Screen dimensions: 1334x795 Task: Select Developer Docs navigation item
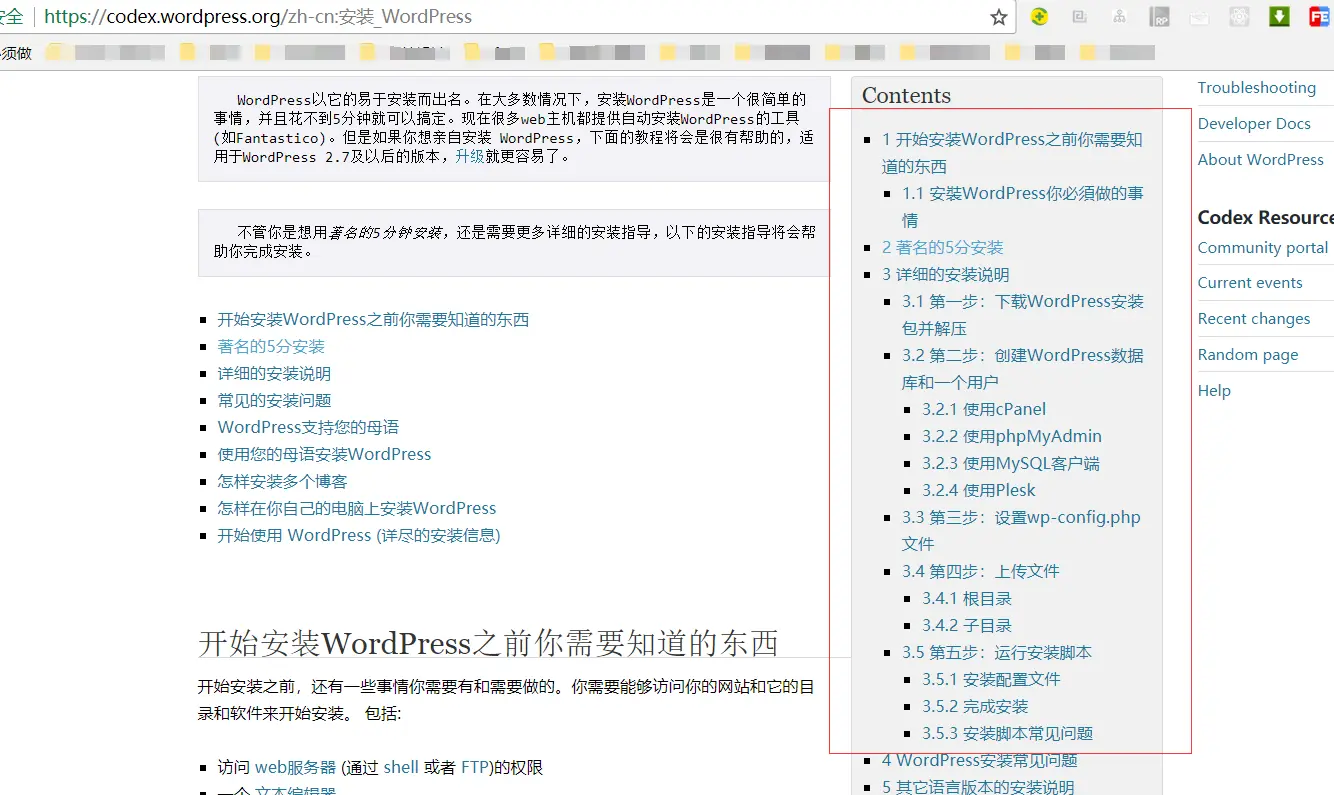[1254, 123]
